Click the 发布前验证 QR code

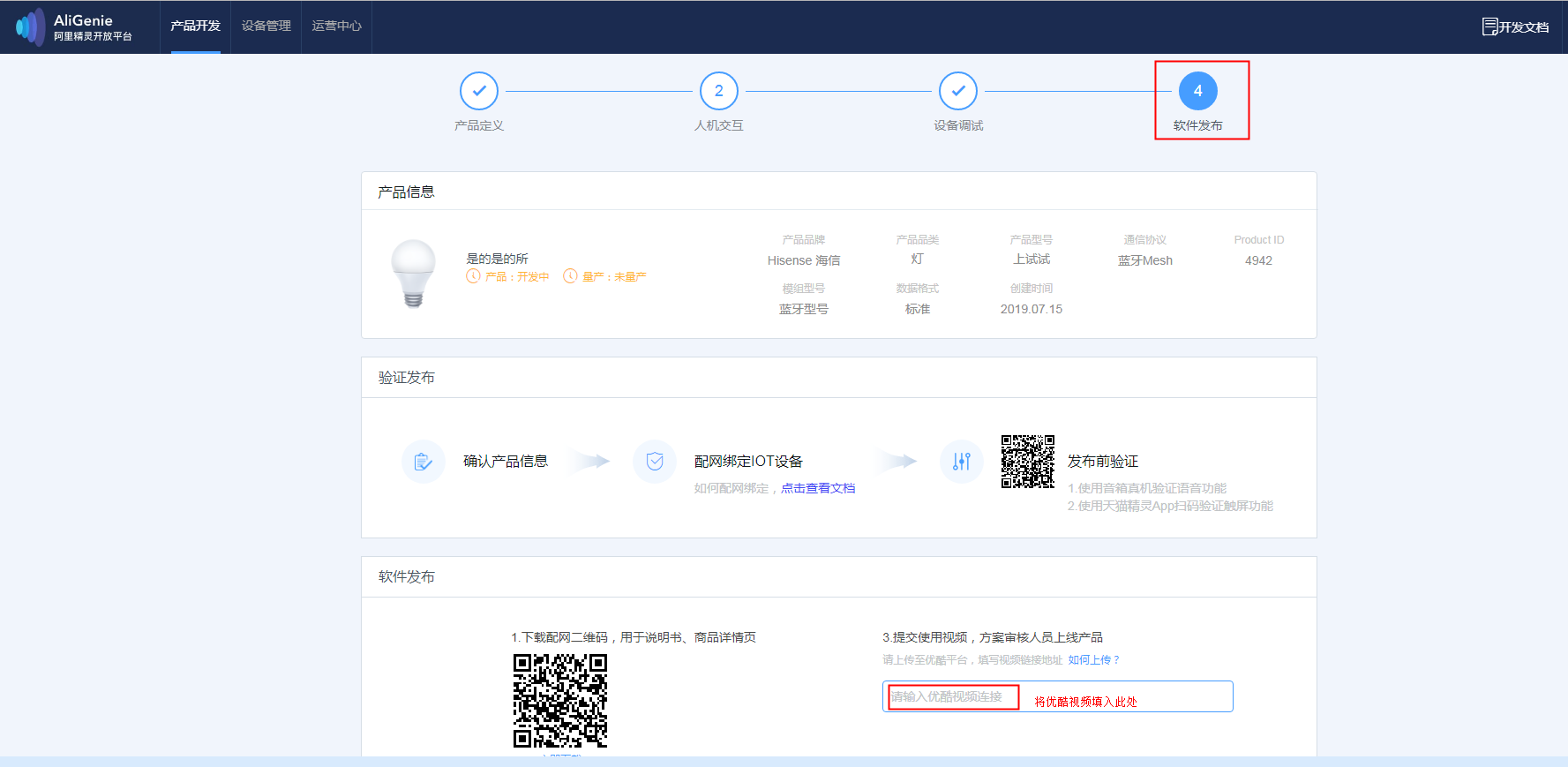[x=1028, y=462]
